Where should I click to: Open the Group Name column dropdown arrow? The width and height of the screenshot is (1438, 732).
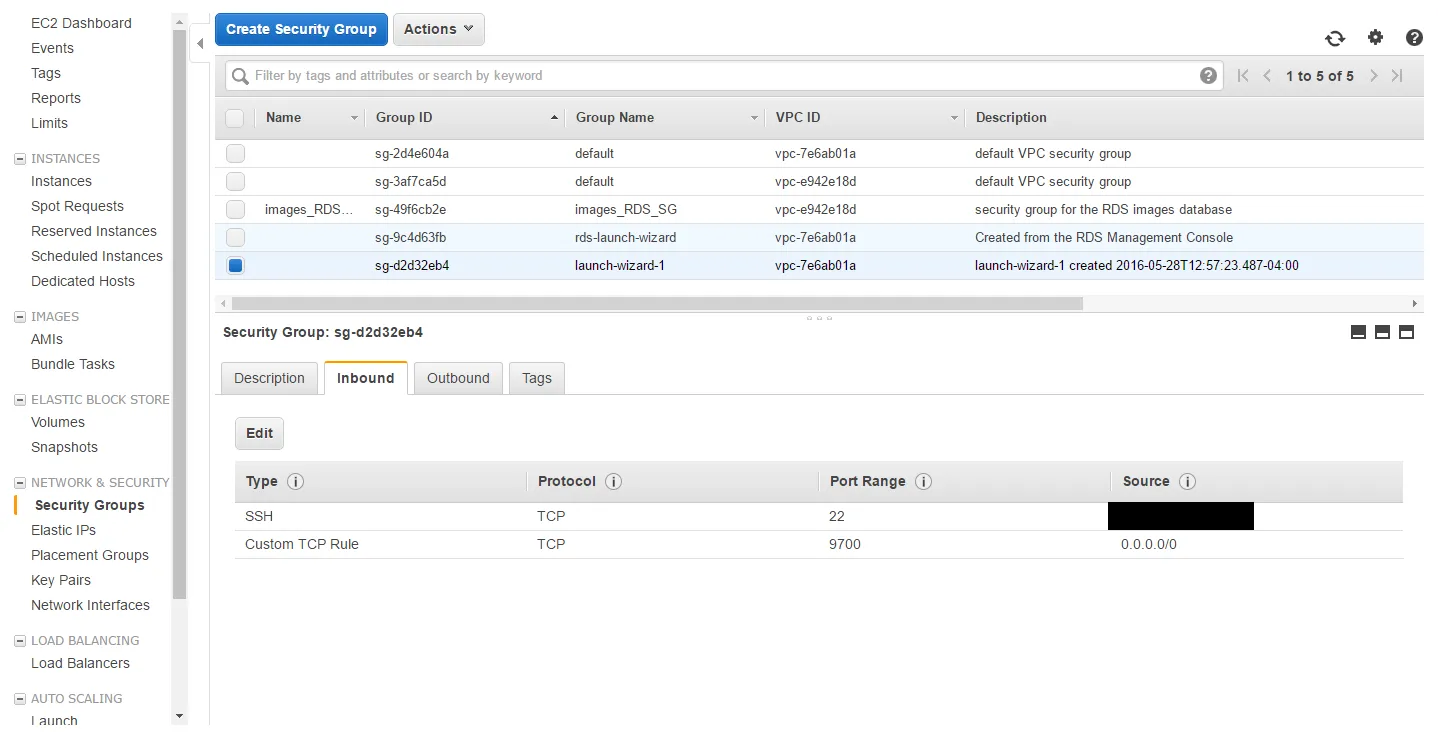[x=755, y=118]
